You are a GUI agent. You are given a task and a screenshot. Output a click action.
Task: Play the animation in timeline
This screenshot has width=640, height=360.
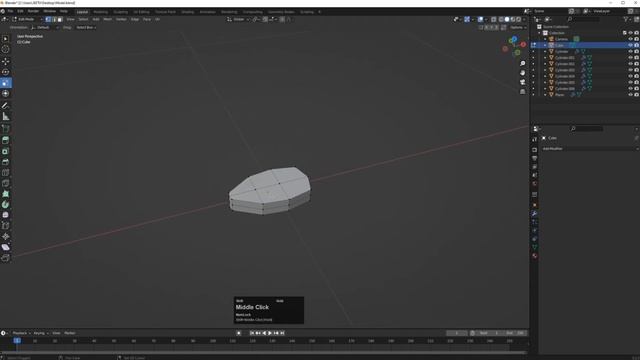point(270,333)
